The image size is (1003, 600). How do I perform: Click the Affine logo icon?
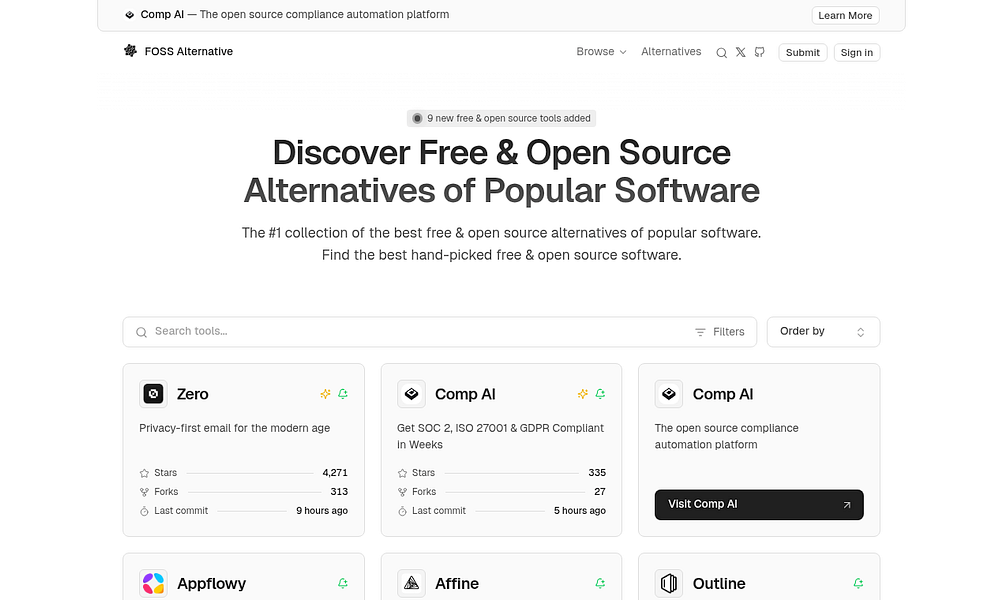(411, 583)
